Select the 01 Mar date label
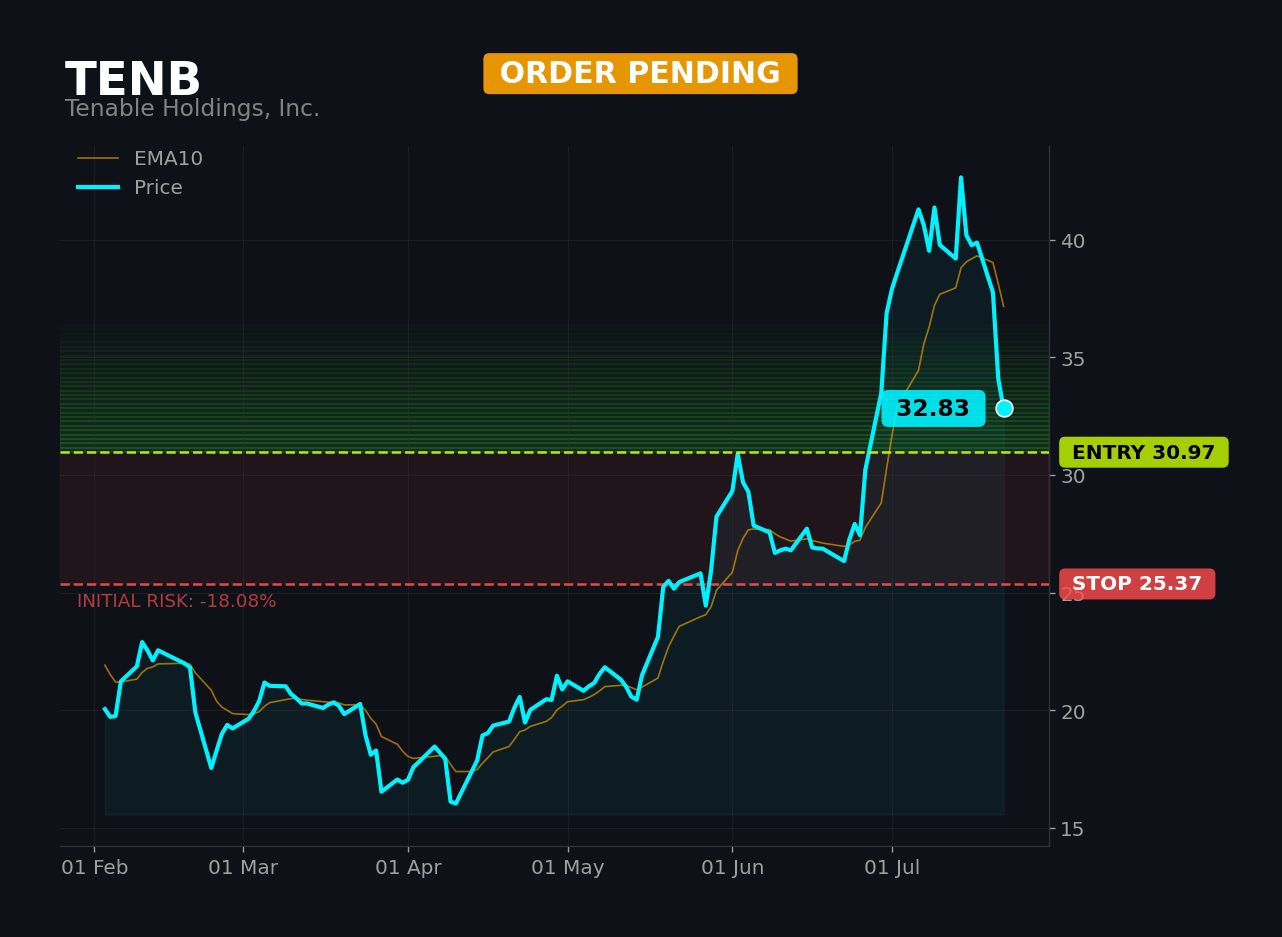This screenshot has width=1282, height=937. (243, 868)
